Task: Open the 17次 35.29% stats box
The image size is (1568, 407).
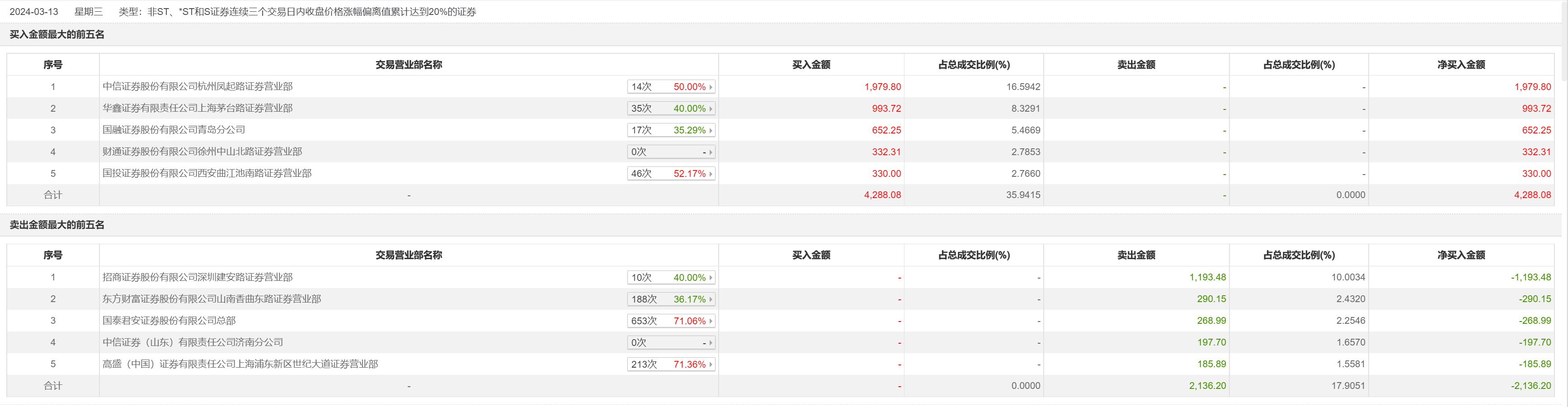Action: coord(670,130)
